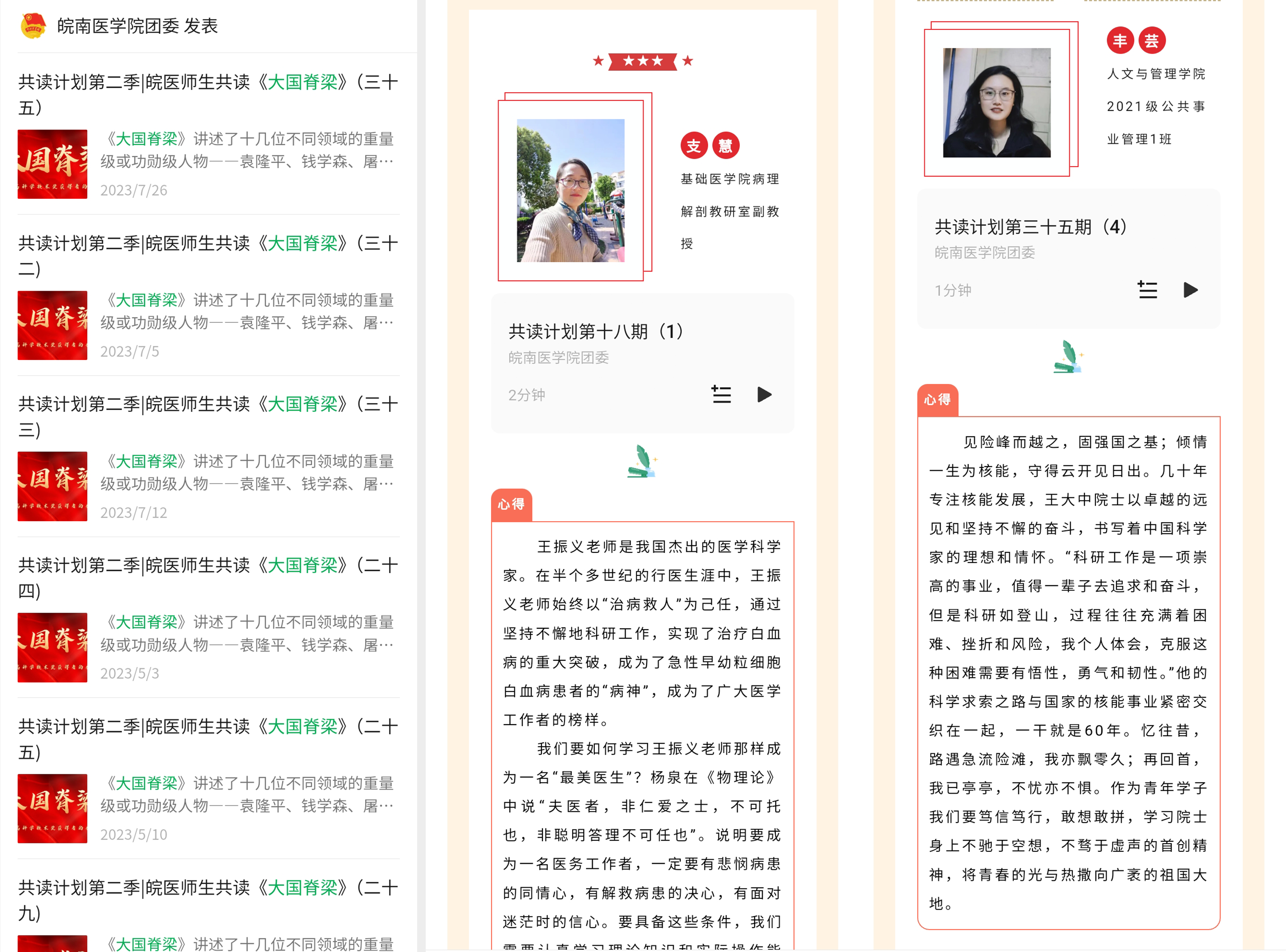Image resolution: width=1286 pixels, height=952 pixels.
Task: Click the 1分钟 duration label
Action: (953, 290)
